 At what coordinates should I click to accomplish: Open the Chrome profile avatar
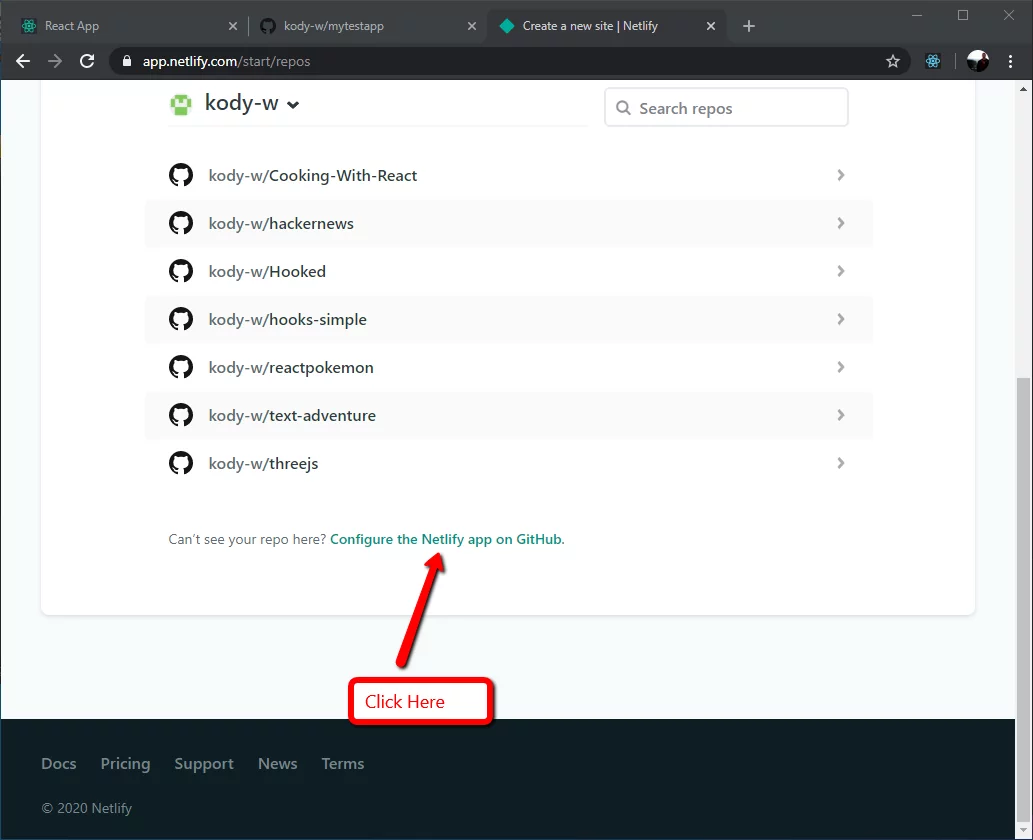[978, 61]
